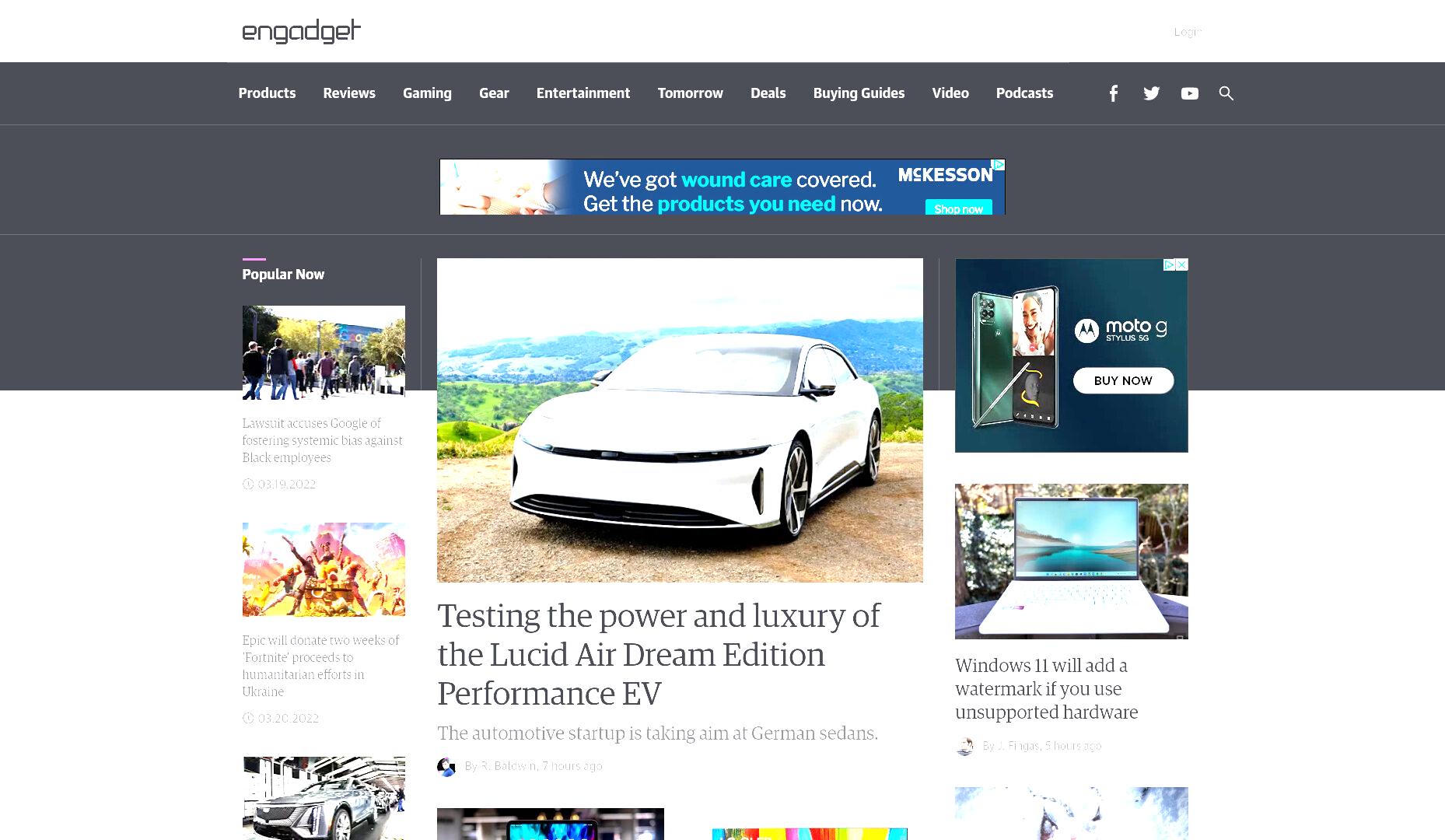Image resolution: width=1445 pixels, height=840 pixels.
Task: Click Shop now on McKesson banner
Action: point(958,208)
